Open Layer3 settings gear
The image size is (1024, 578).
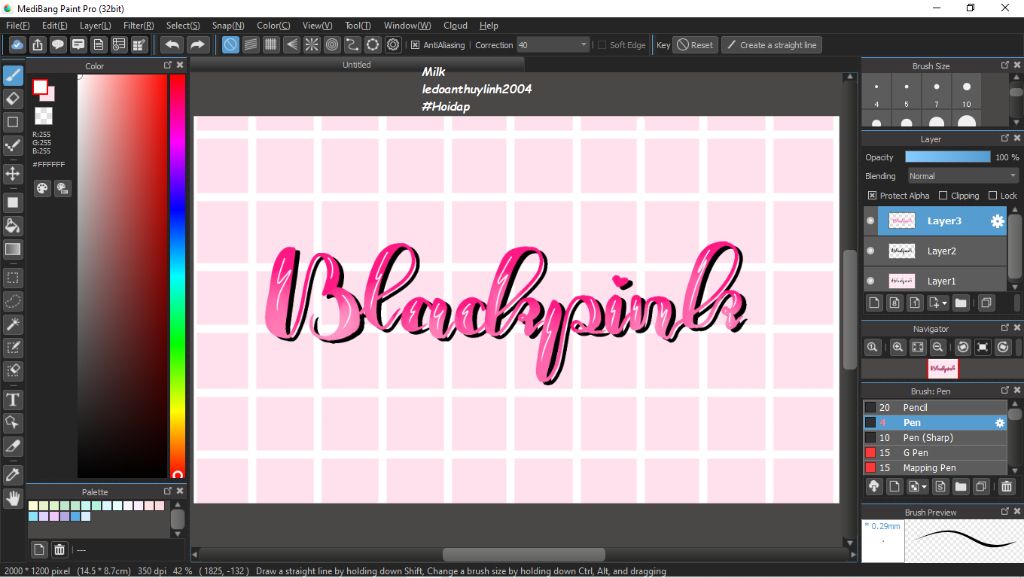[x=997, y=221]
